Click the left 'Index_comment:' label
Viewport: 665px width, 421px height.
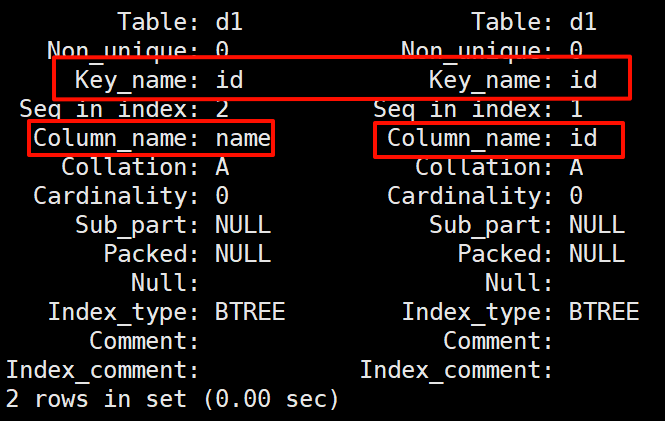(x=102, y=370)
